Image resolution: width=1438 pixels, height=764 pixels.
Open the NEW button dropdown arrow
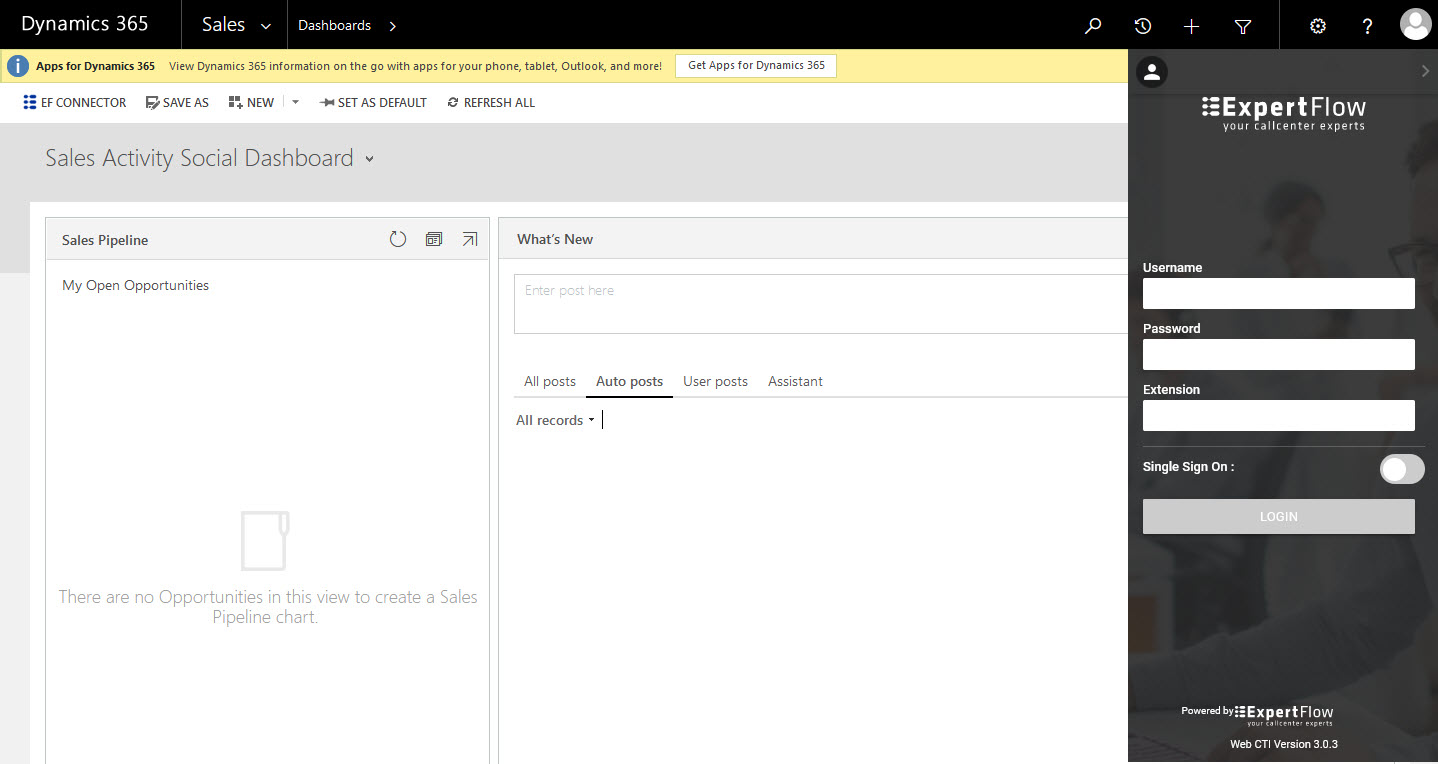[x=295, y=102]
